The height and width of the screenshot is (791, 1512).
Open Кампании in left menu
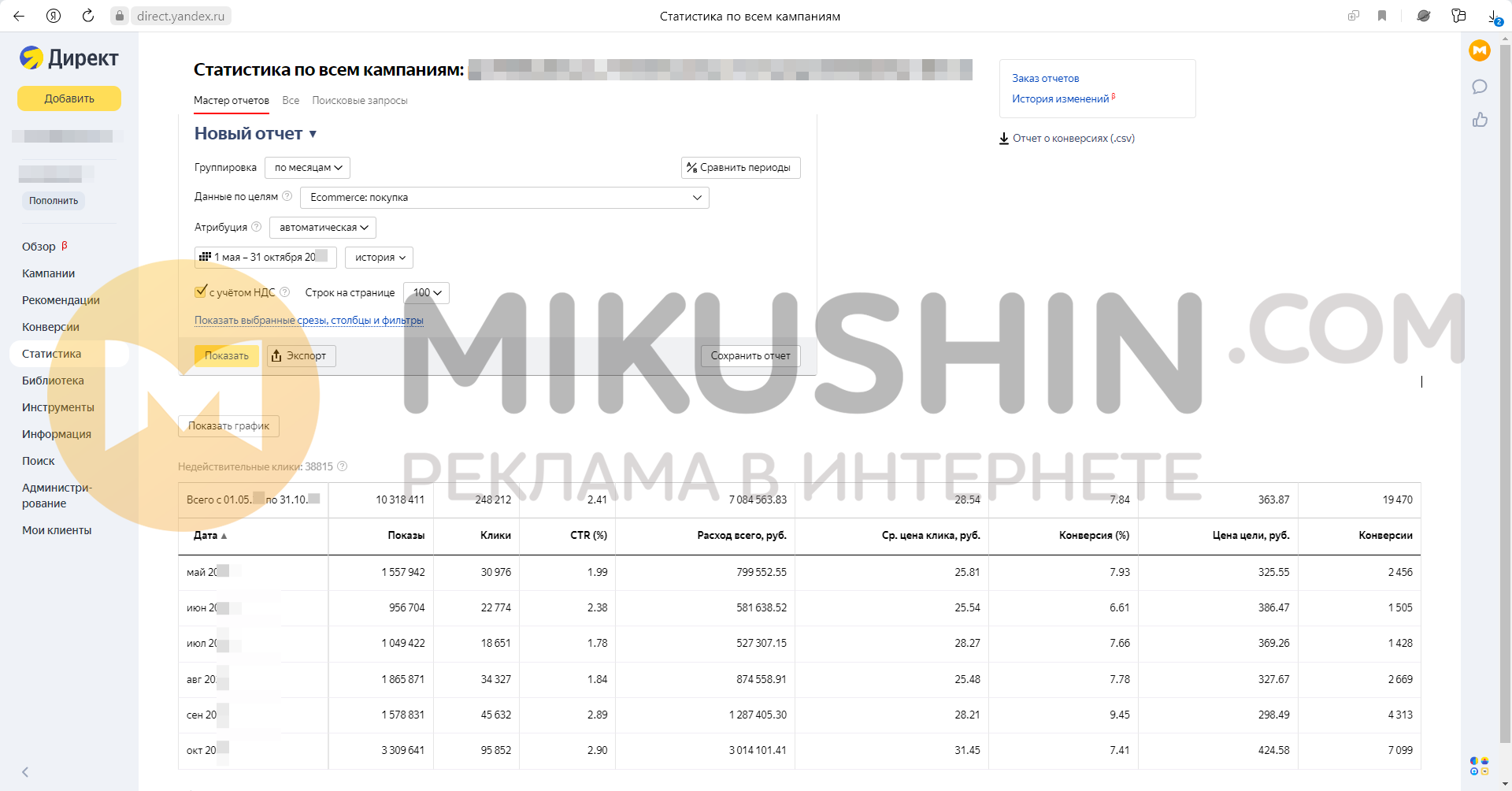(x=49, y=273)
